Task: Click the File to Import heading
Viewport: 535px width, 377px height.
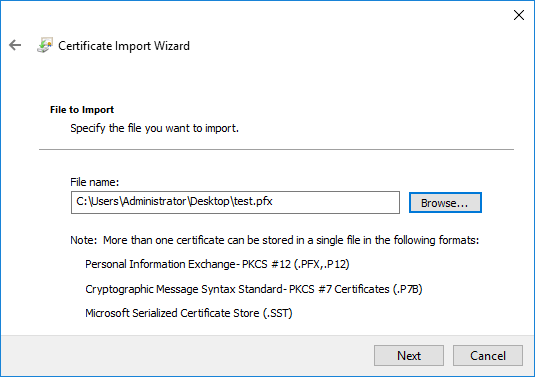Action: (x=82, y=110)
